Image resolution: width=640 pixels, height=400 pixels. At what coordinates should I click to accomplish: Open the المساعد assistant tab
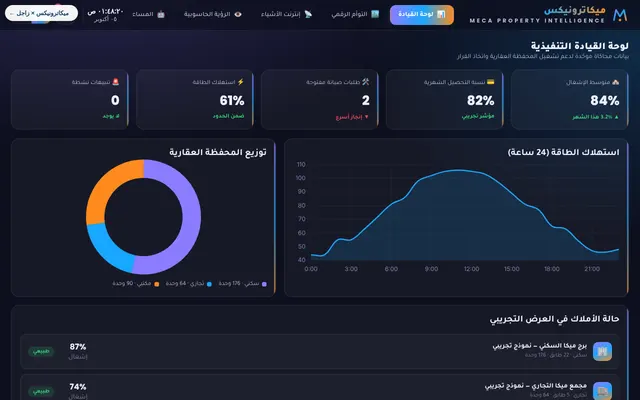(x=149, y=15)
